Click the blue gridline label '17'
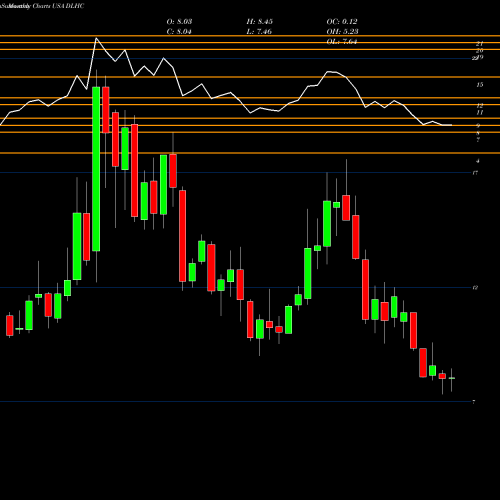The image size is (500, 500). (x=475, y=173)
